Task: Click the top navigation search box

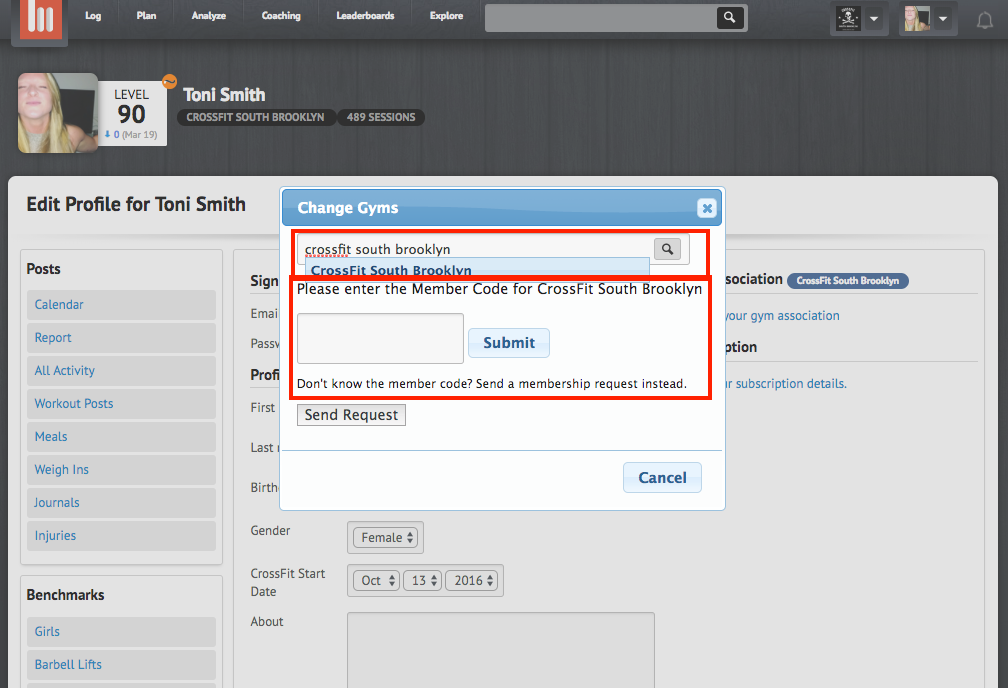Action: coord(601,18)
